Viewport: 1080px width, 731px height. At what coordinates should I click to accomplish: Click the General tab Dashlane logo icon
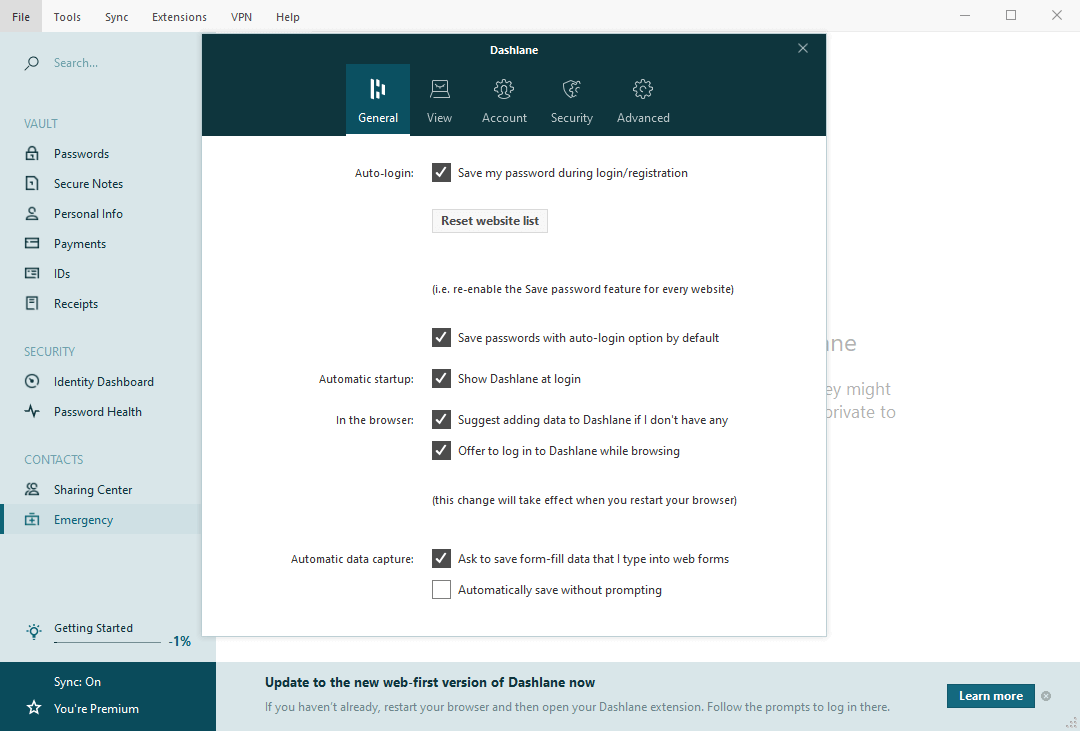pos(377,89)
